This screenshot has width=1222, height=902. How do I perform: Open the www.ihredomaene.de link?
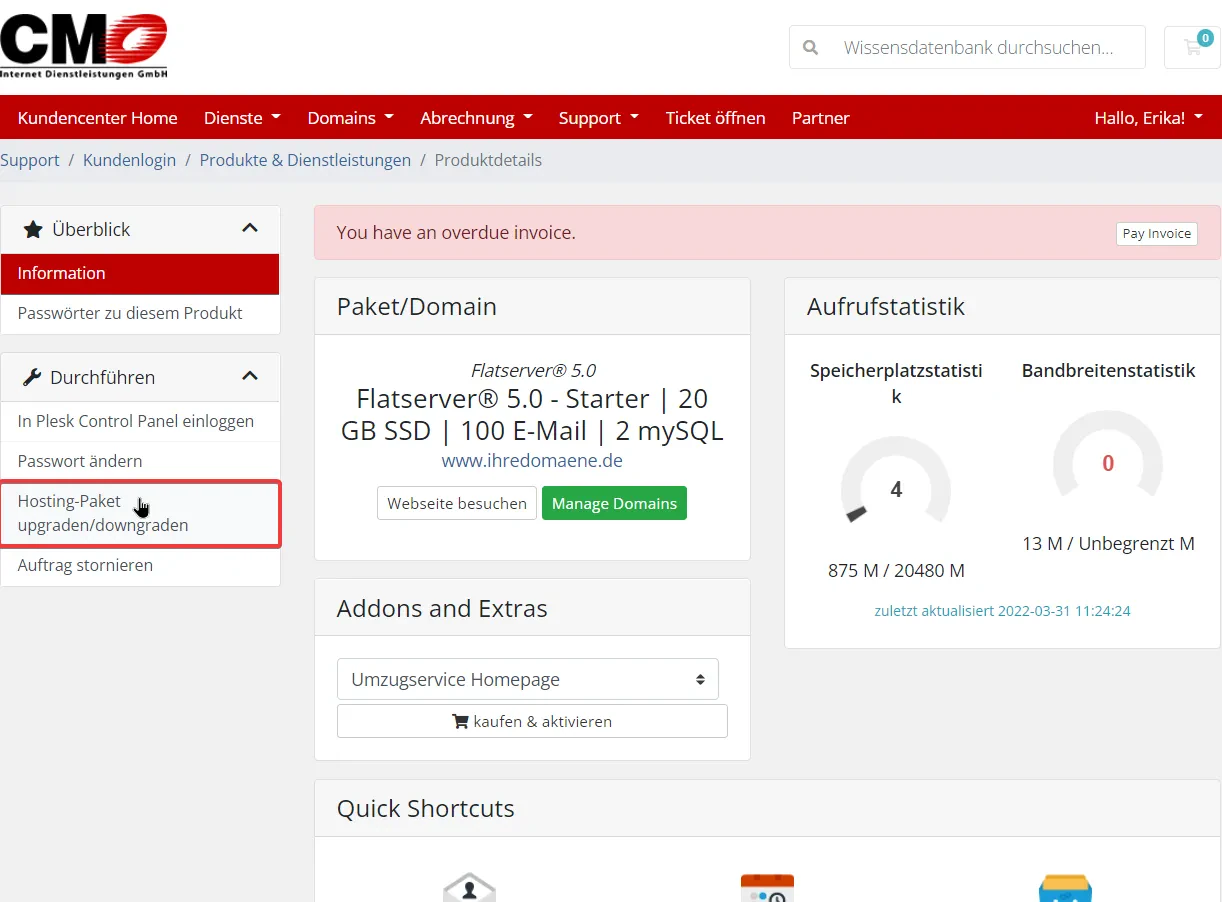tap(532, 461)
